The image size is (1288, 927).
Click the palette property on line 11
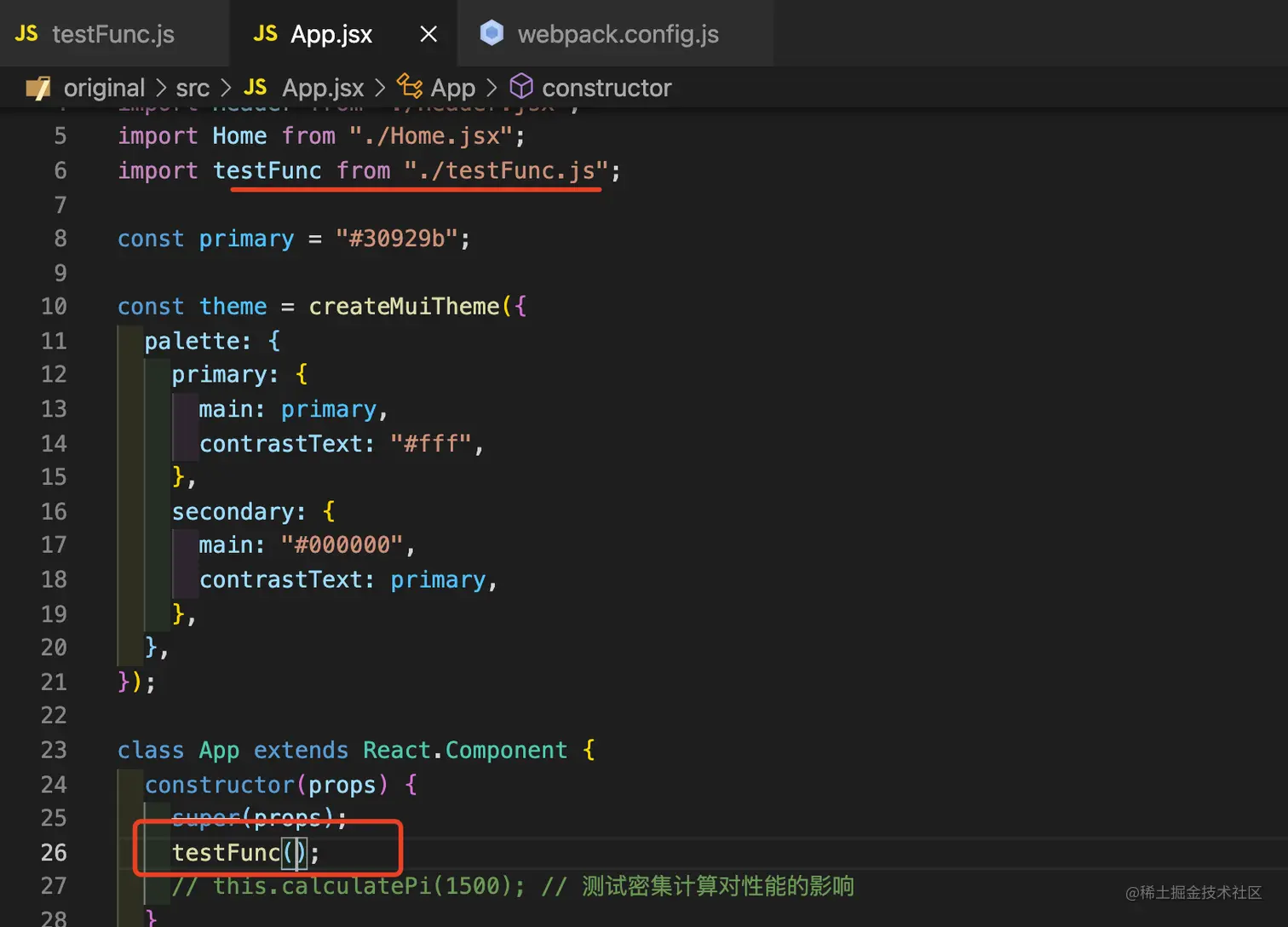[x=192, y=341]
